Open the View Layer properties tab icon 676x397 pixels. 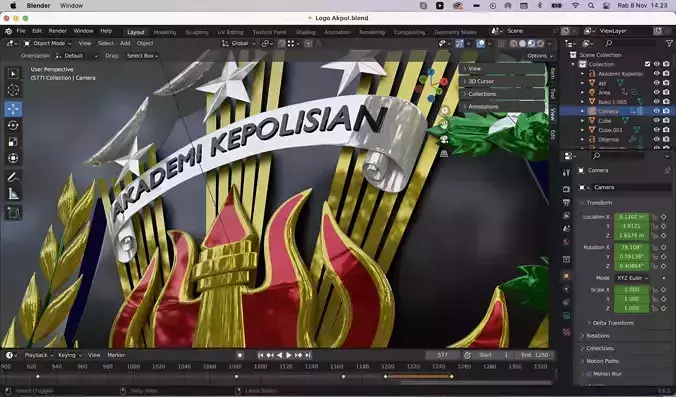click(x=566, y=215)
